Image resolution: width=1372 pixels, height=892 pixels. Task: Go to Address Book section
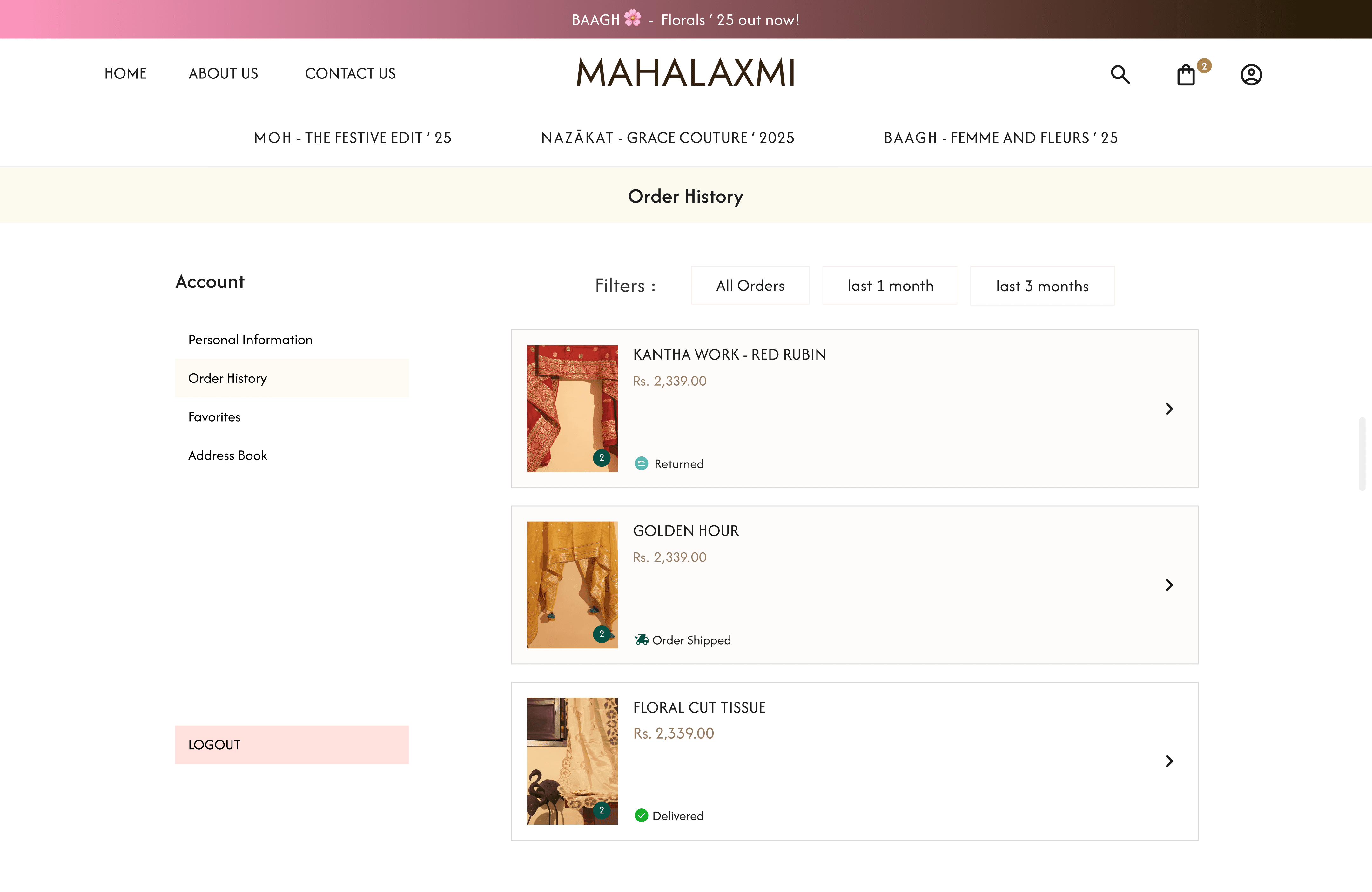click(x=228, y=456)
